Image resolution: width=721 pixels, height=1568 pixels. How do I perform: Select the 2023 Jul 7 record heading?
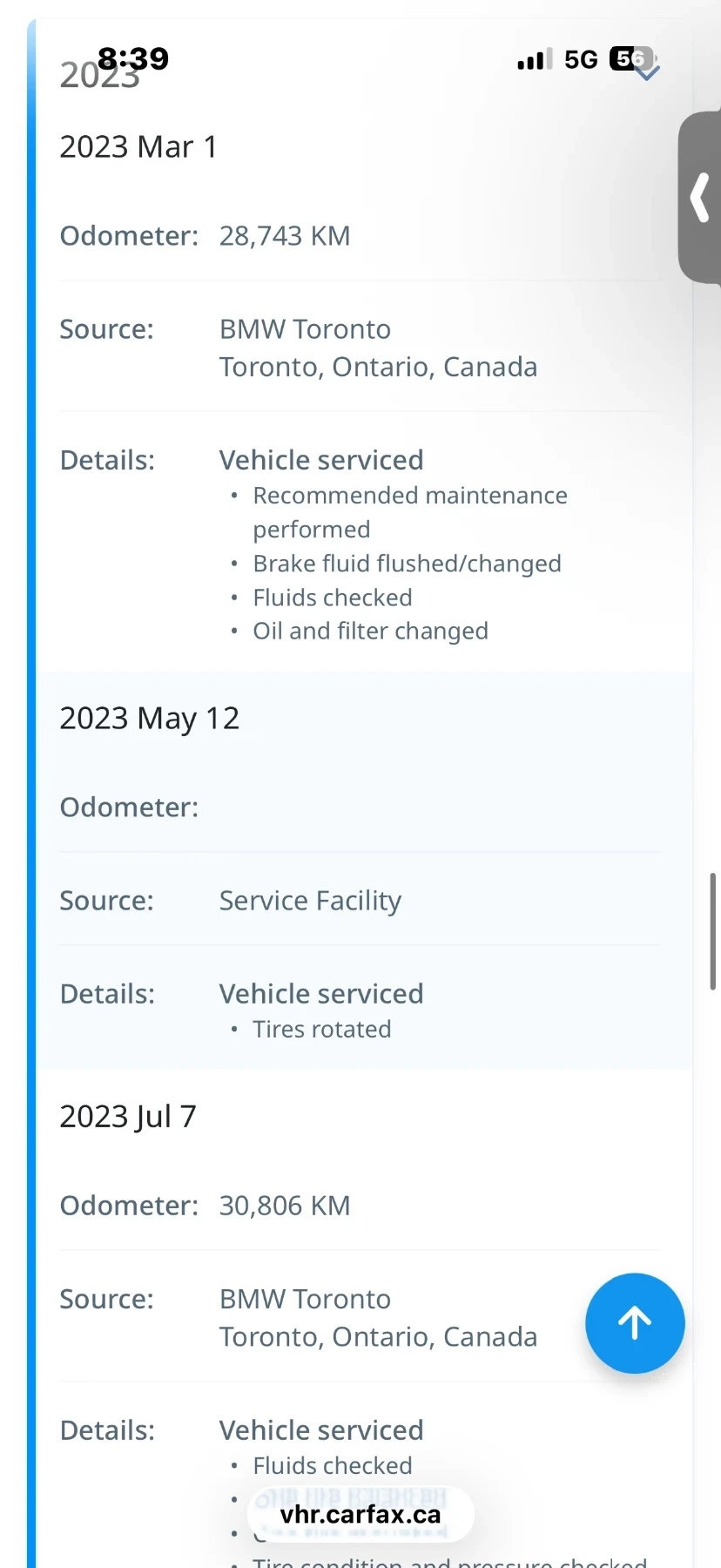[x=128, y=1117]
